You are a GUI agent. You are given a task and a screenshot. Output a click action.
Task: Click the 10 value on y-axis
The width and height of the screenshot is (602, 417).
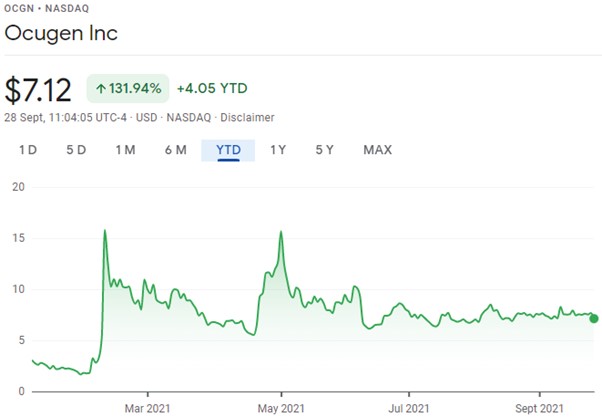point(18,289)
